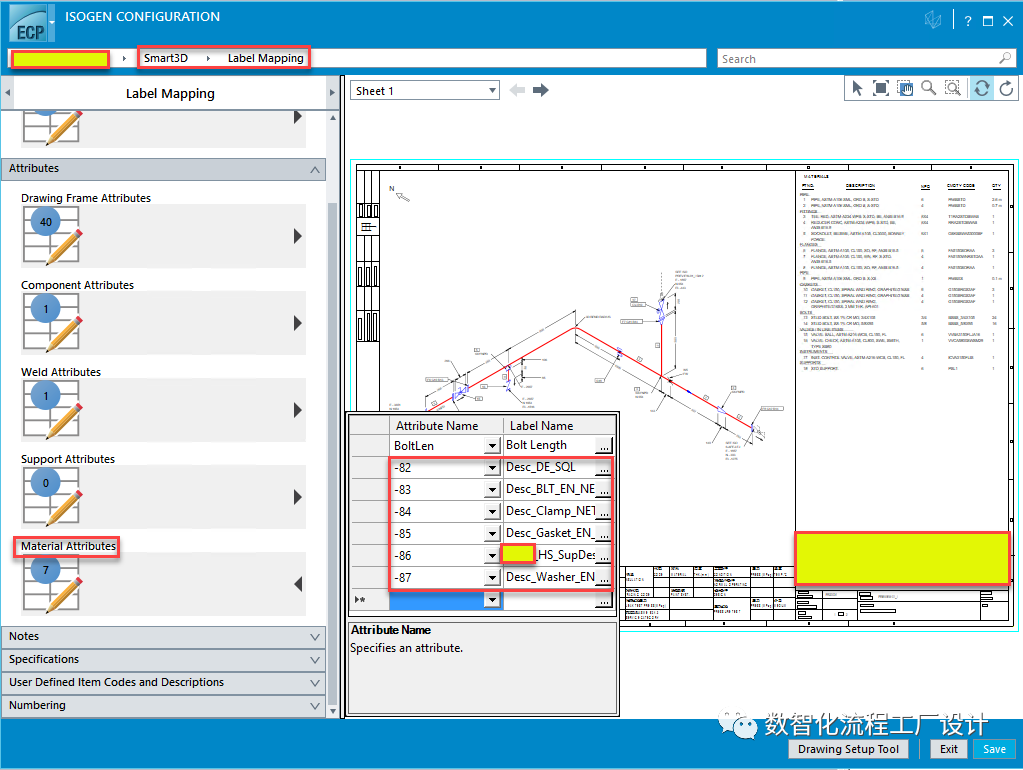Click the search magnifier icon
The height and width of the screenshot is (770, 1023).
(x=1005, y=58)
